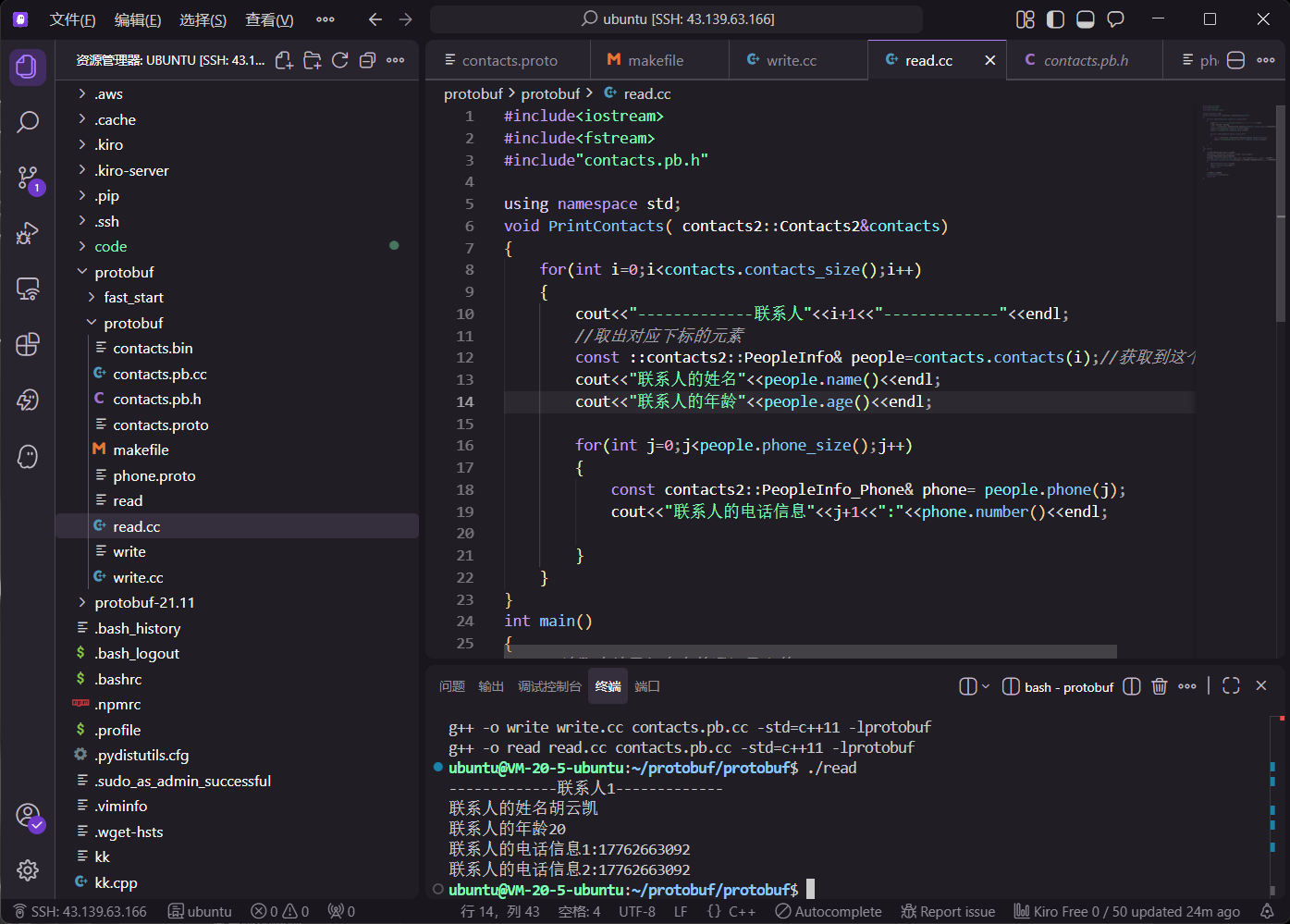Open chat bubble icon in title bar

tap(1115, 19)
